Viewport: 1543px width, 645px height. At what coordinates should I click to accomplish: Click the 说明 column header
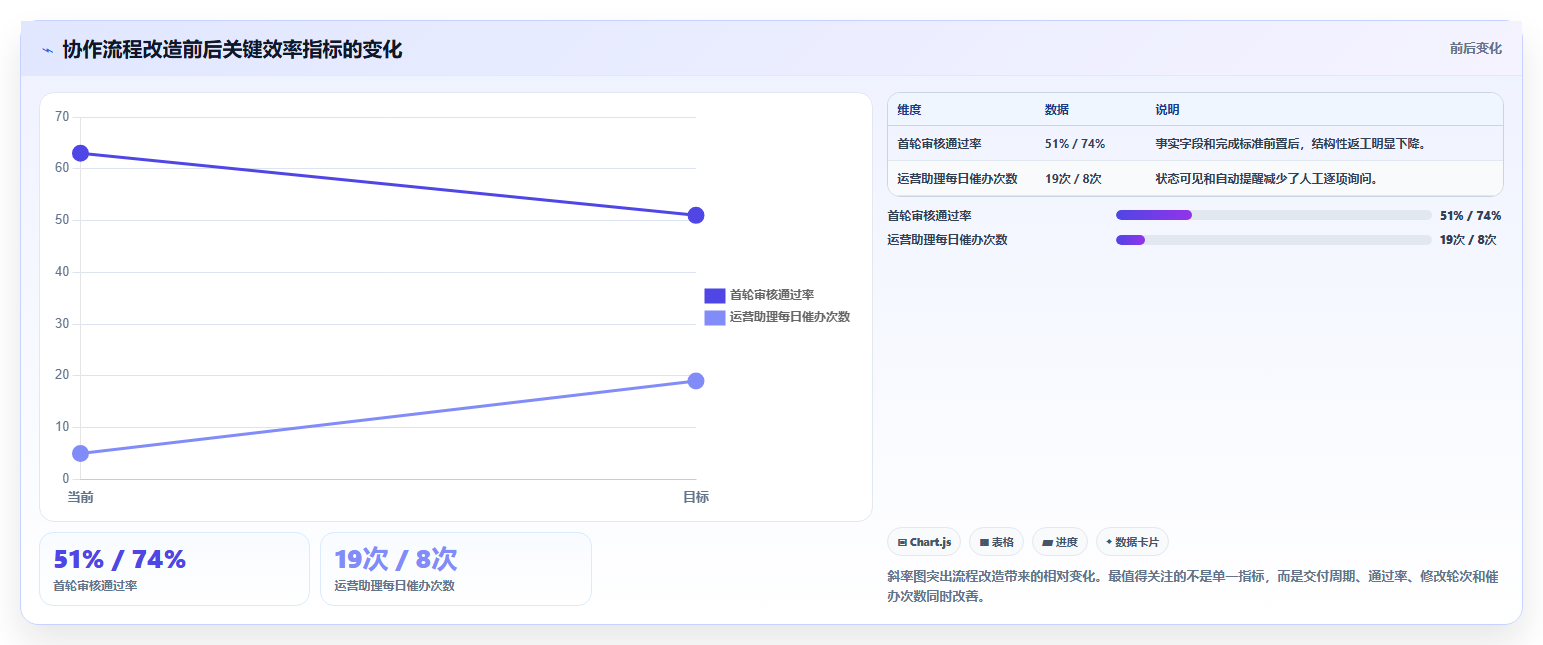[x=1168, y=109]
